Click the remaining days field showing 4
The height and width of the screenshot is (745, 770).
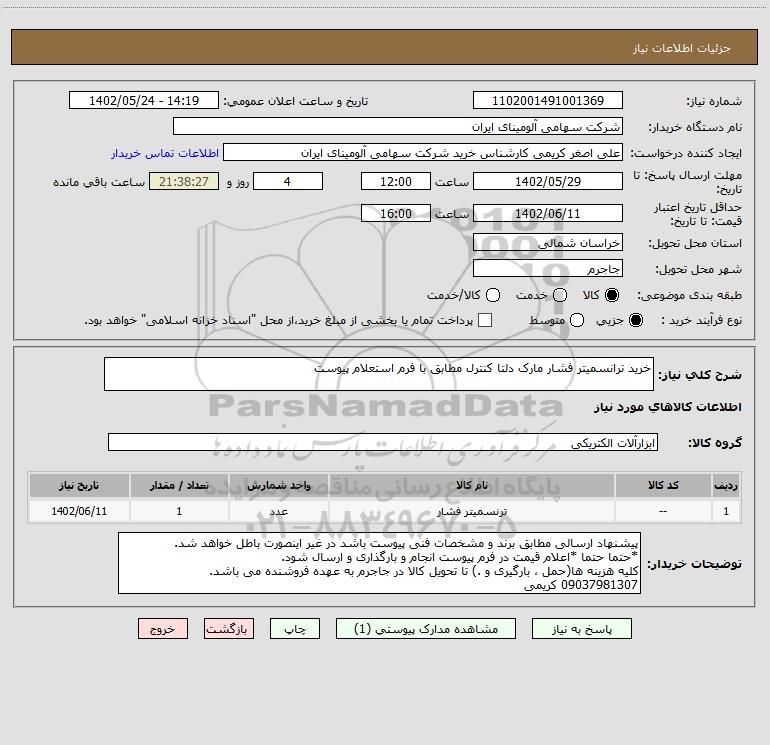288,181
